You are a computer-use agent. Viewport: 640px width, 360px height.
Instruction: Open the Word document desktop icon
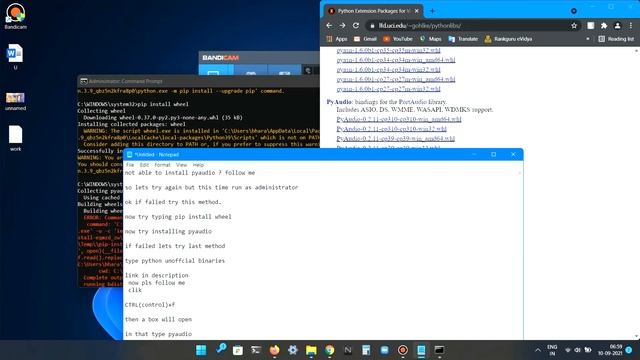tap(16, 57)
